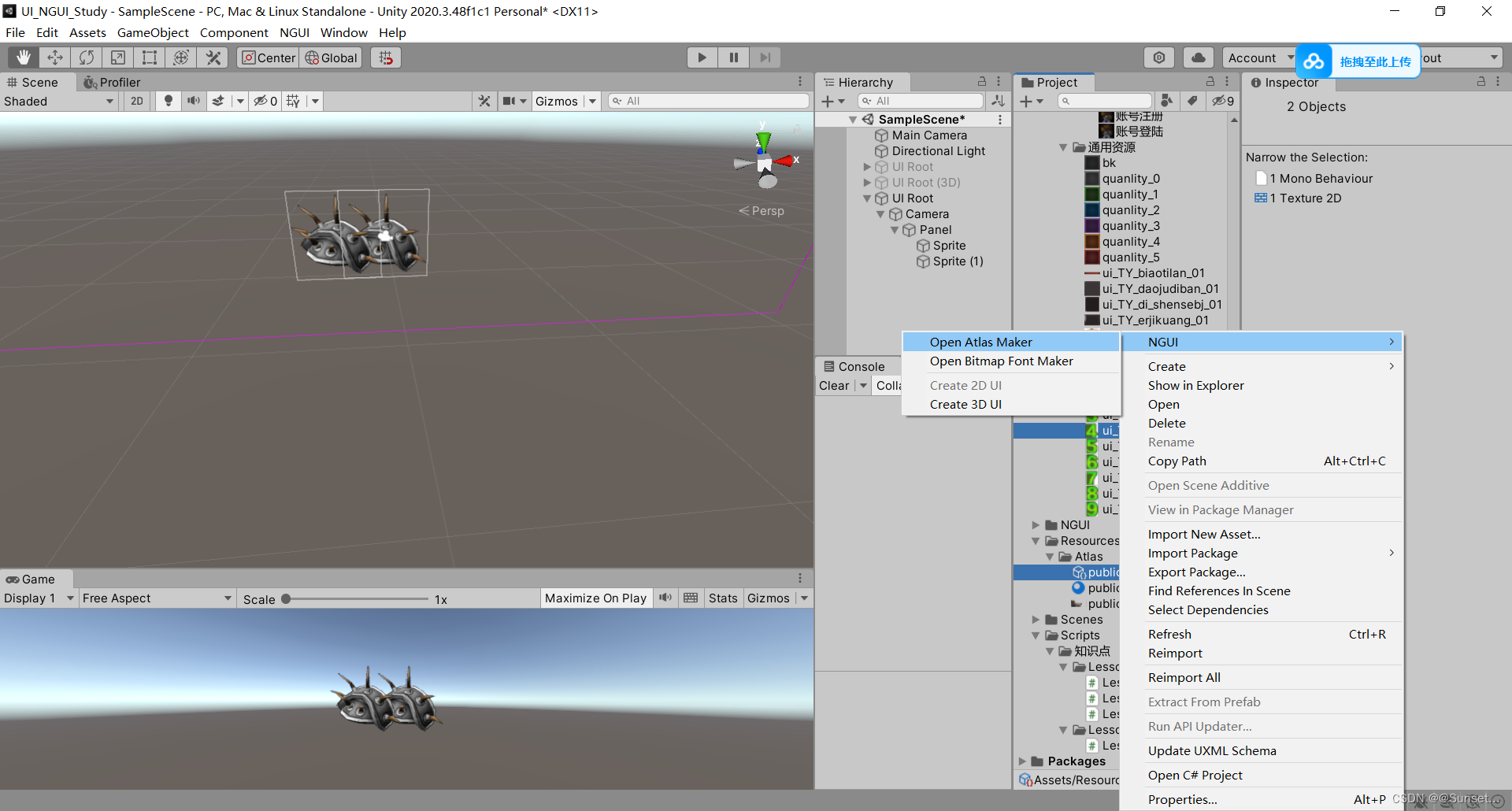Switch to the Profiler tab
The width and height of the screenshot is (1512, 811).
113,82
